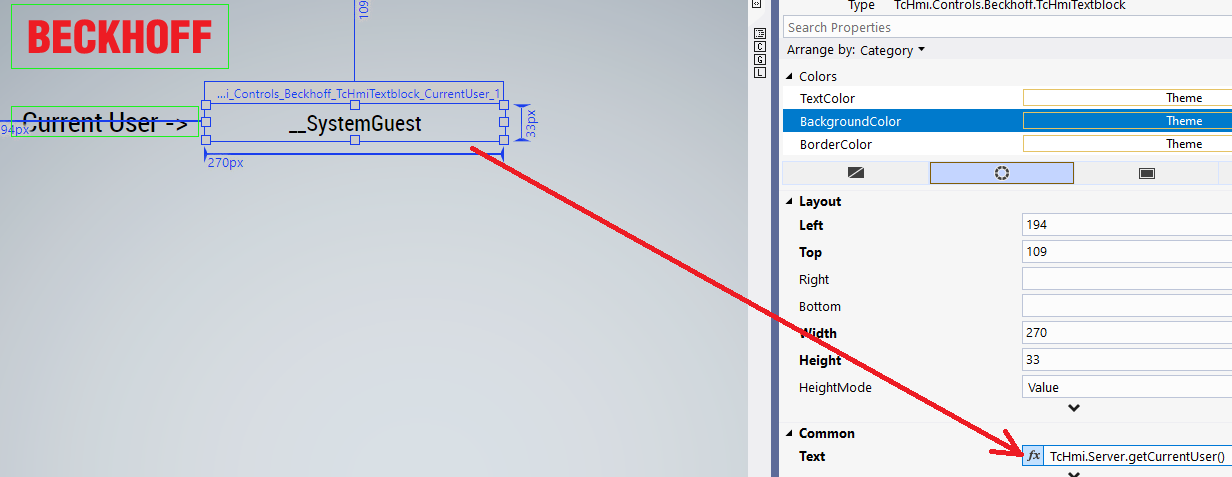Open the Arrange by Category dropdown
Image resolution: width=1232 pixels, height=477 pixels.
[891, 50]
